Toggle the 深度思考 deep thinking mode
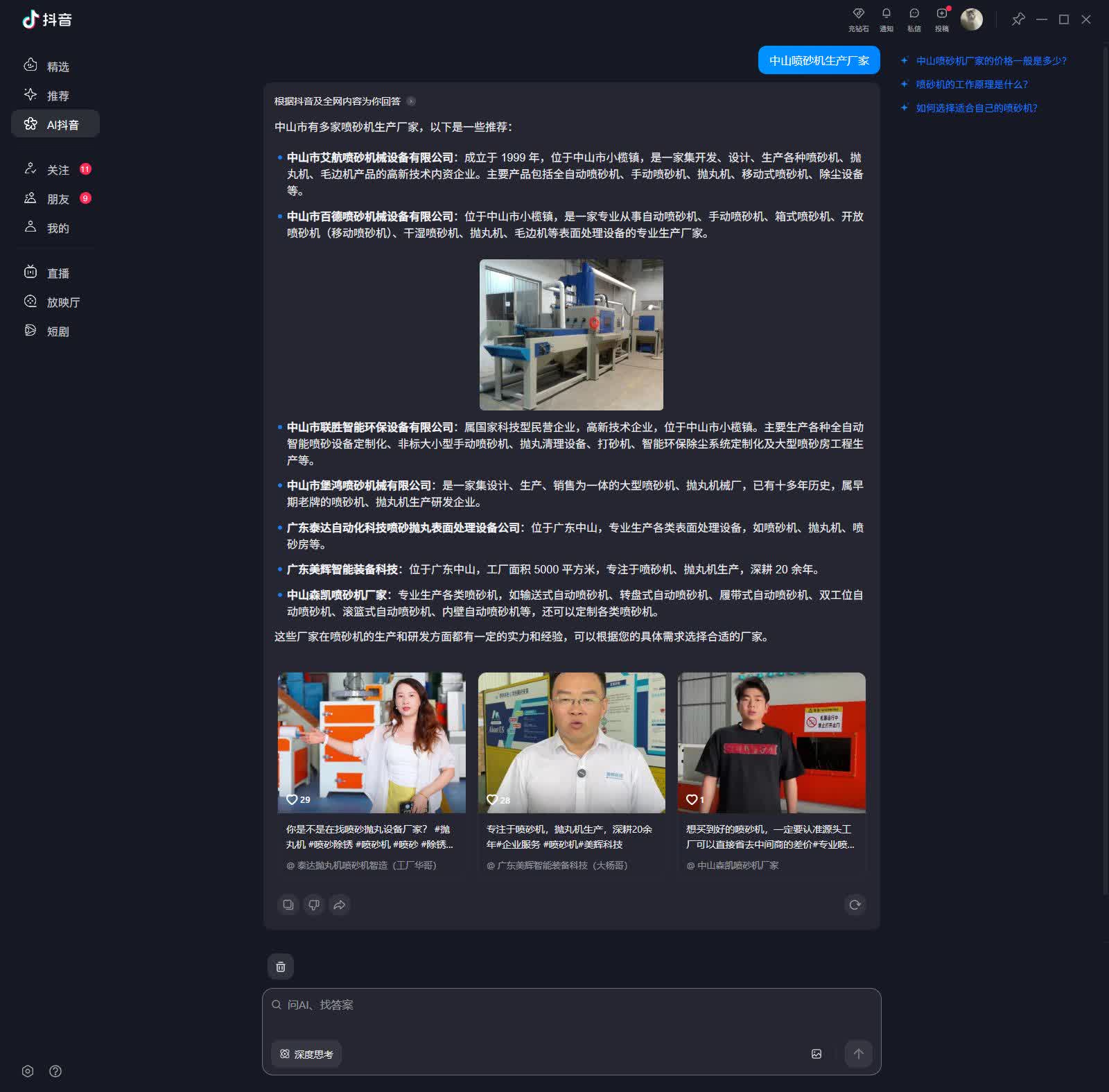 (x=306, y=1054)
